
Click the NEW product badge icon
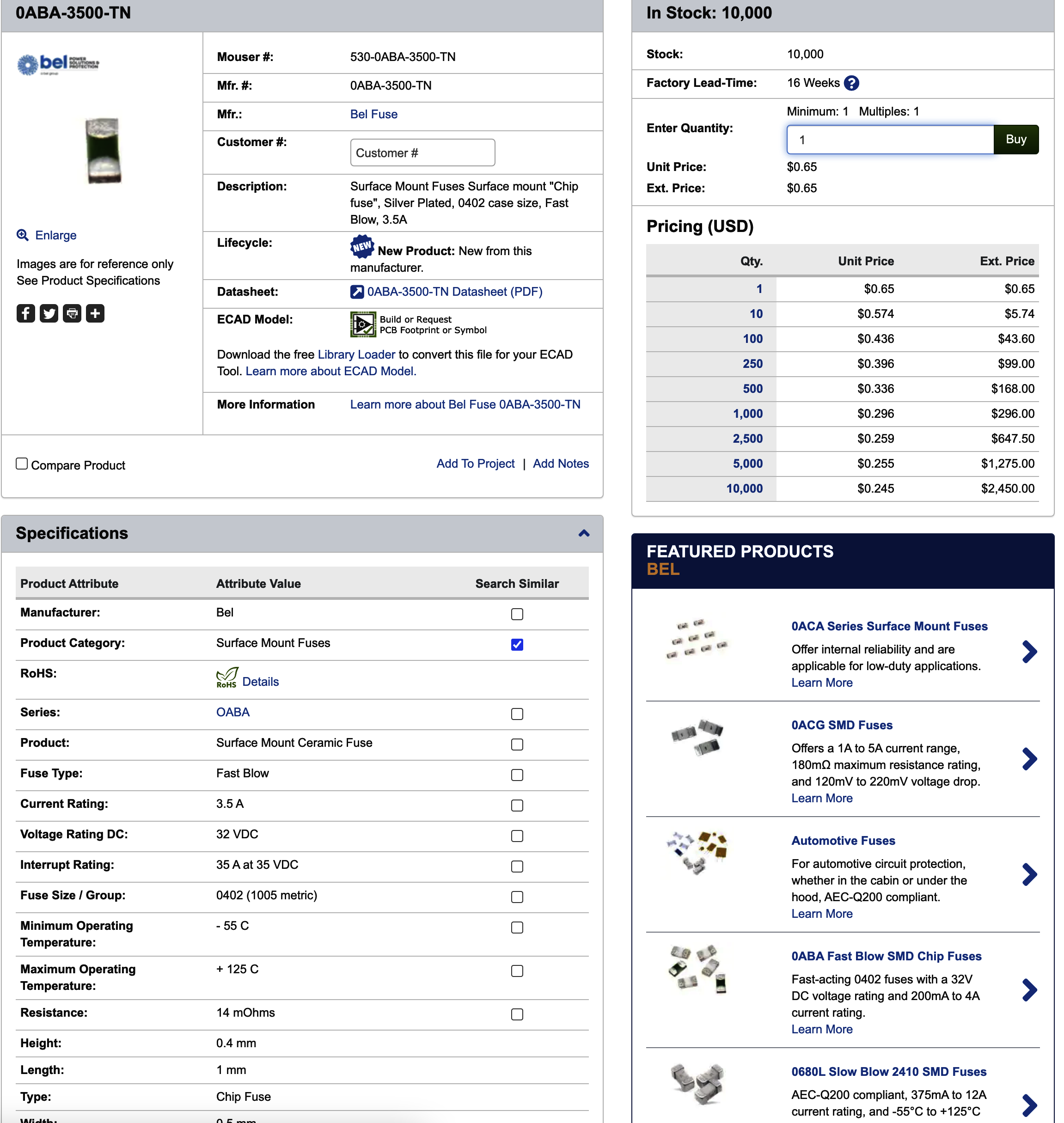coord(362,246)
